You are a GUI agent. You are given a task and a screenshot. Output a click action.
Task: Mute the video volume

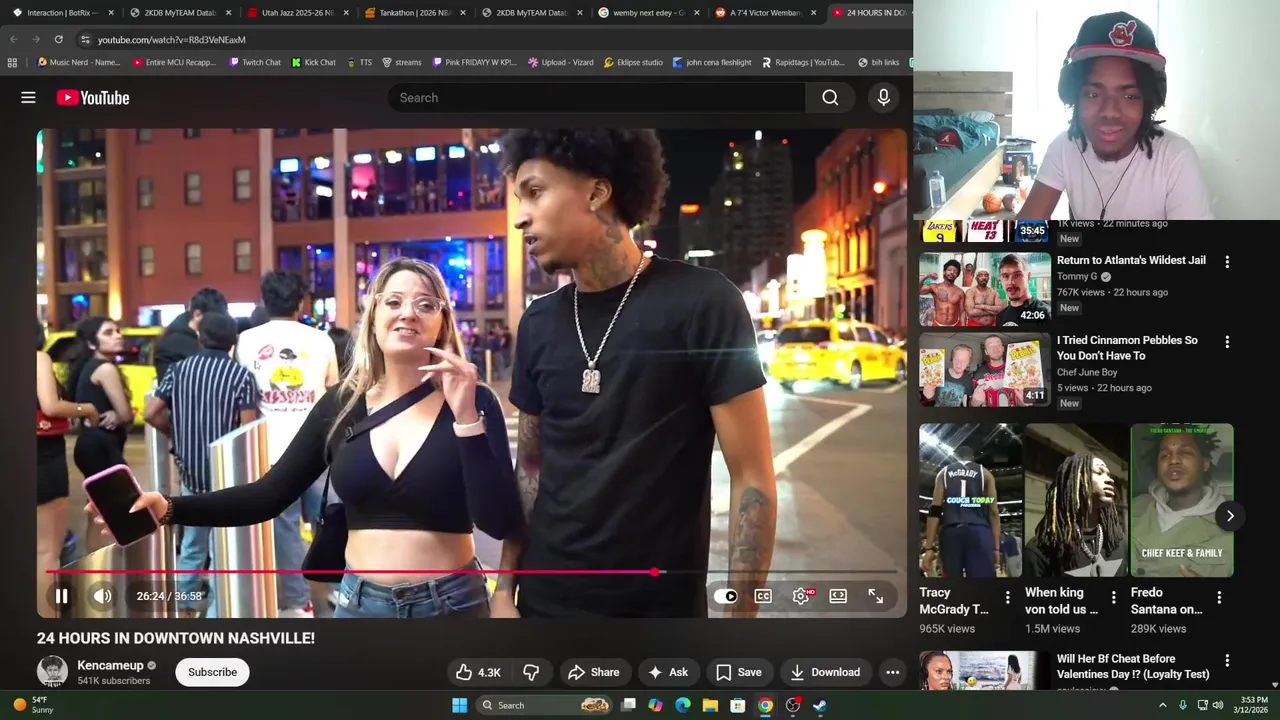(102, 596)
